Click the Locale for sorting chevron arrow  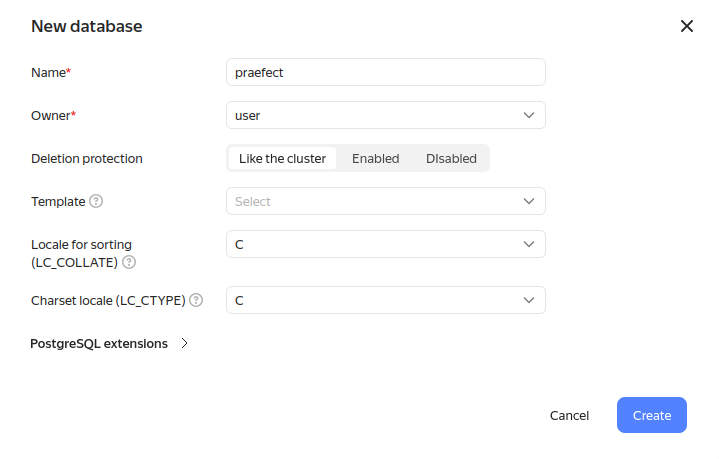click(529, 244)
